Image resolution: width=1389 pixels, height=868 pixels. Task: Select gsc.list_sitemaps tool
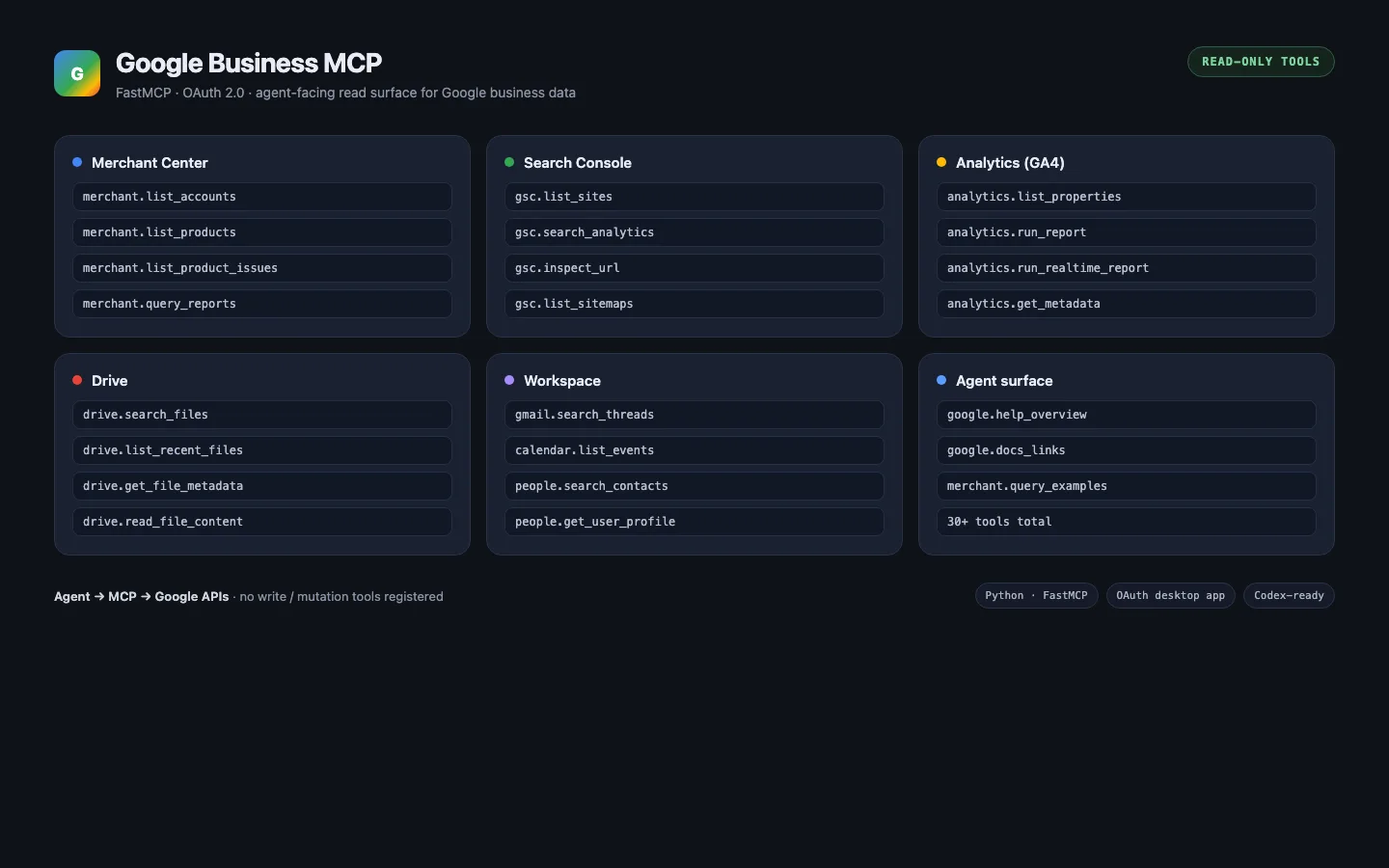click(x=694, y=304)
